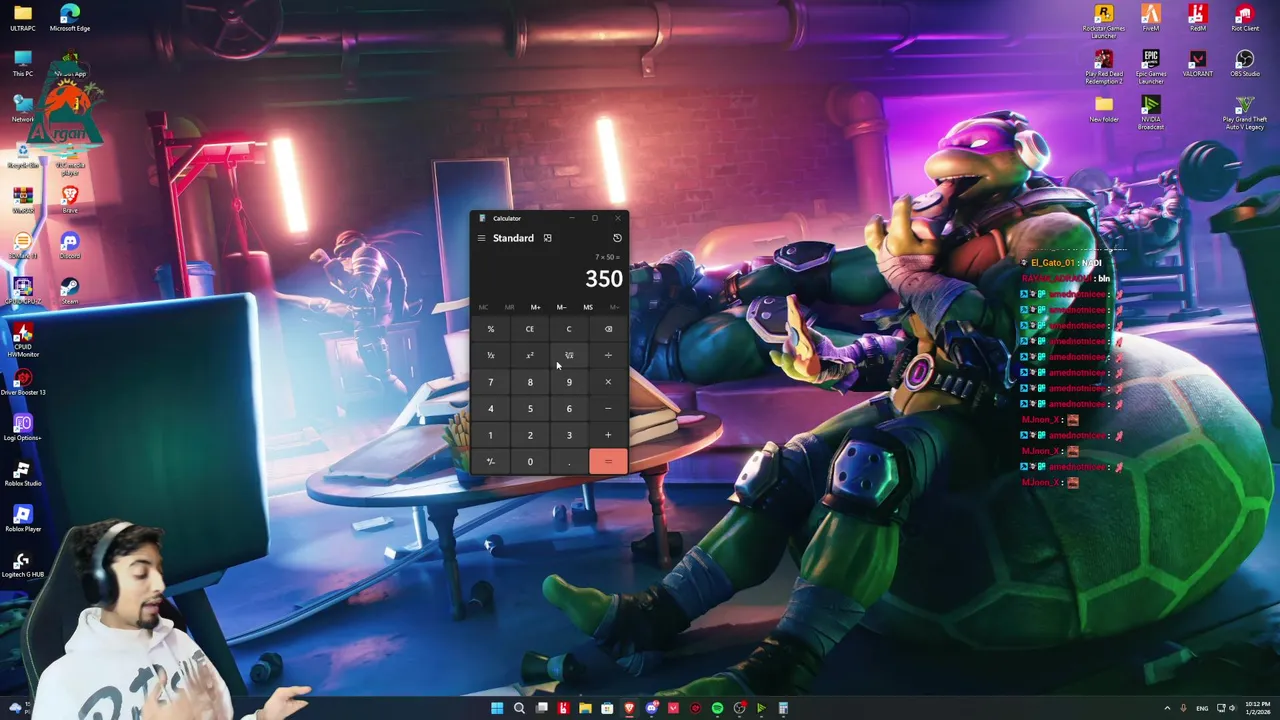Click the M- memory subtract button

coord(561,307)
